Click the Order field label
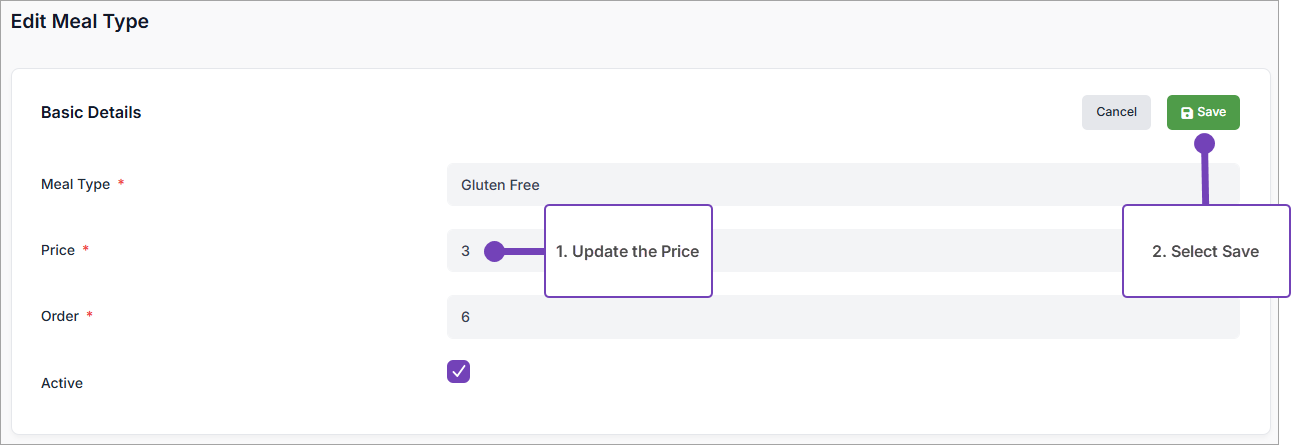1293x445 pixels. (x=59, y=316)
